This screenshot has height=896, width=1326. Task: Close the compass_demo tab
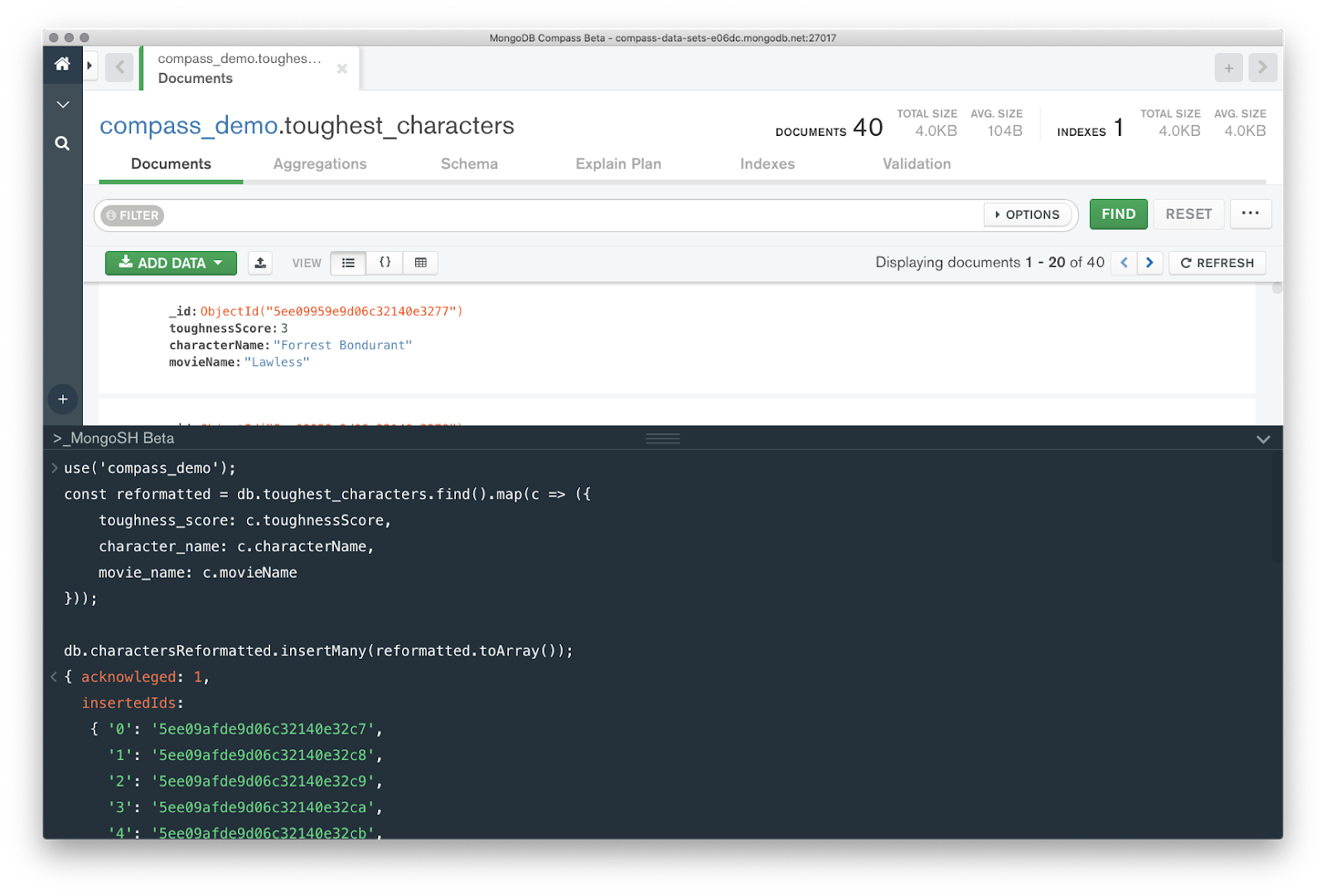tap(341, 69)
